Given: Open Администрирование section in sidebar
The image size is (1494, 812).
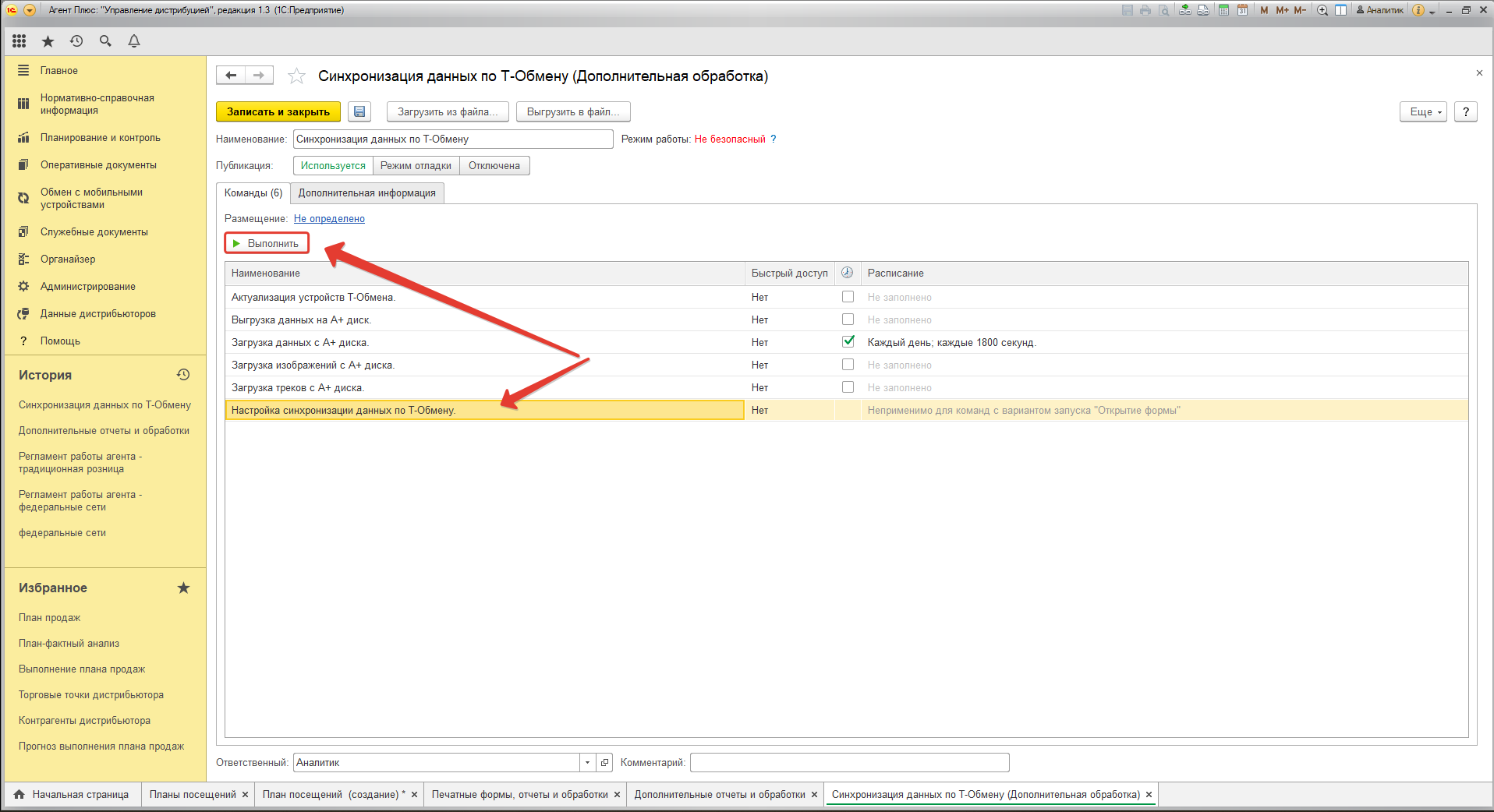Looking at the screenshot, I should pyautogui.click(x=87, y=287).
